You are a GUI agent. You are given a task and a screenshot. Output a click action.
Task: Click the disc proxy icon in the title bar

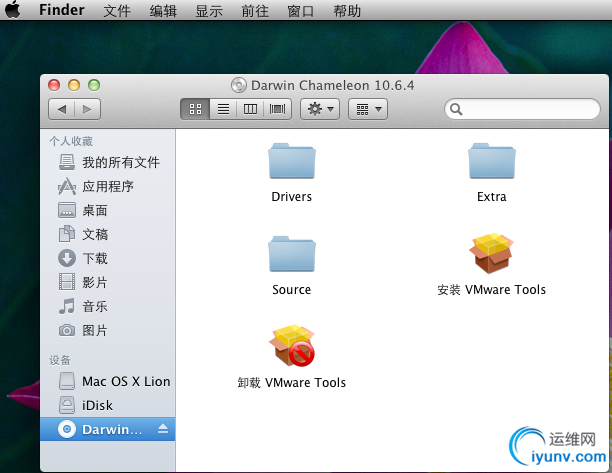(238, 85)
